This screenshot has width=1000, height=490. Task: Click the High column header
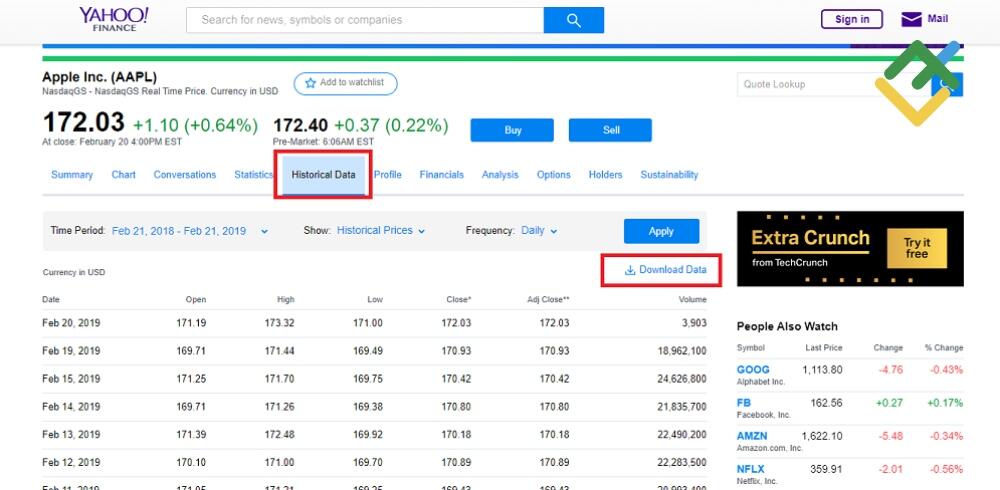[x=286, y=300]
